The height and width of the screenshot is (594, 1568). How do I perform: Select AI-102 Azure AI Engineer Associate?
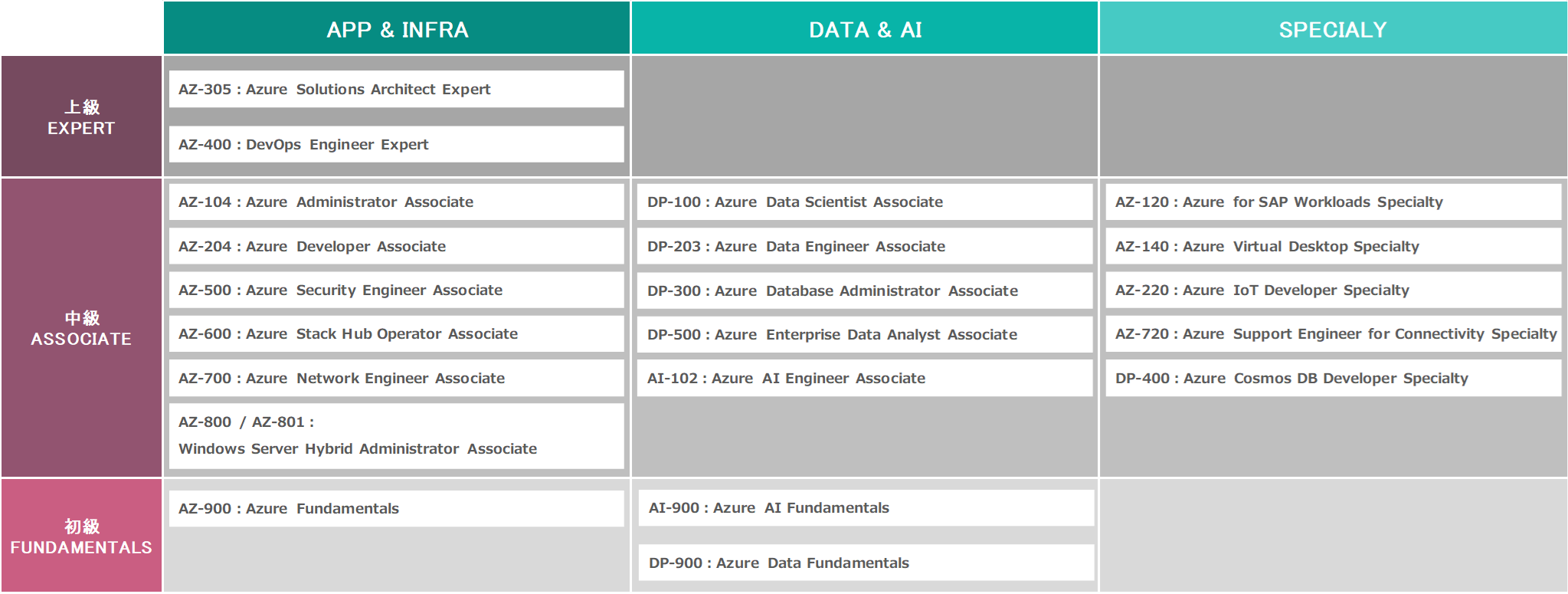(x=864, y=378)
